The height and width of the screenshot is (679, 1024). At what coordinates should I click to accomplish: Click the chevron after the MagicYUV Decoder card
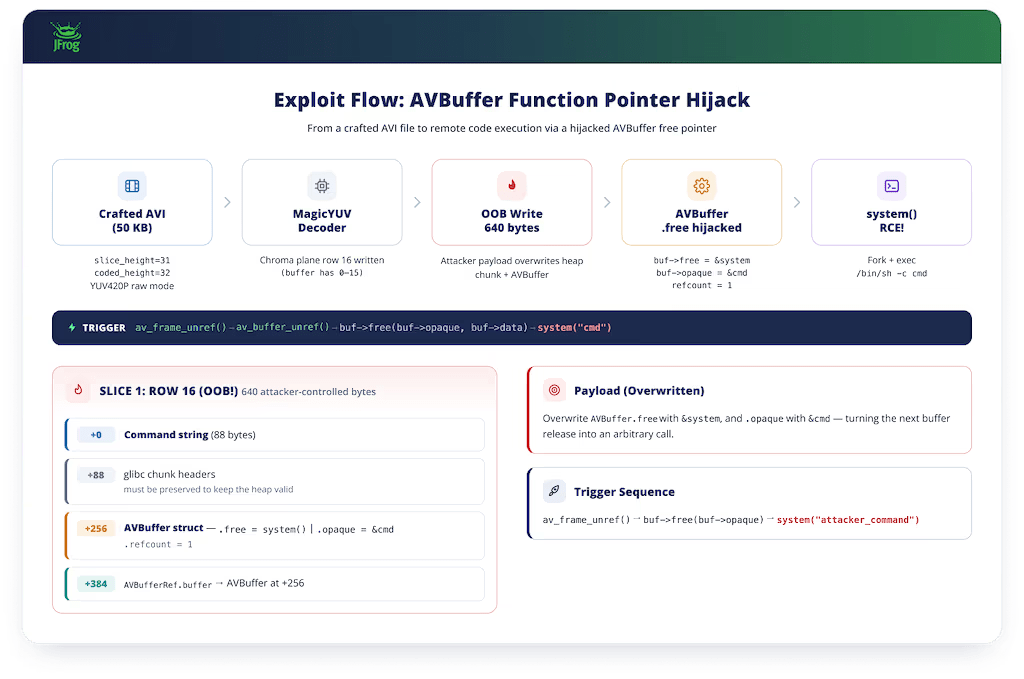pyautogui.click(x=417, y=202)
